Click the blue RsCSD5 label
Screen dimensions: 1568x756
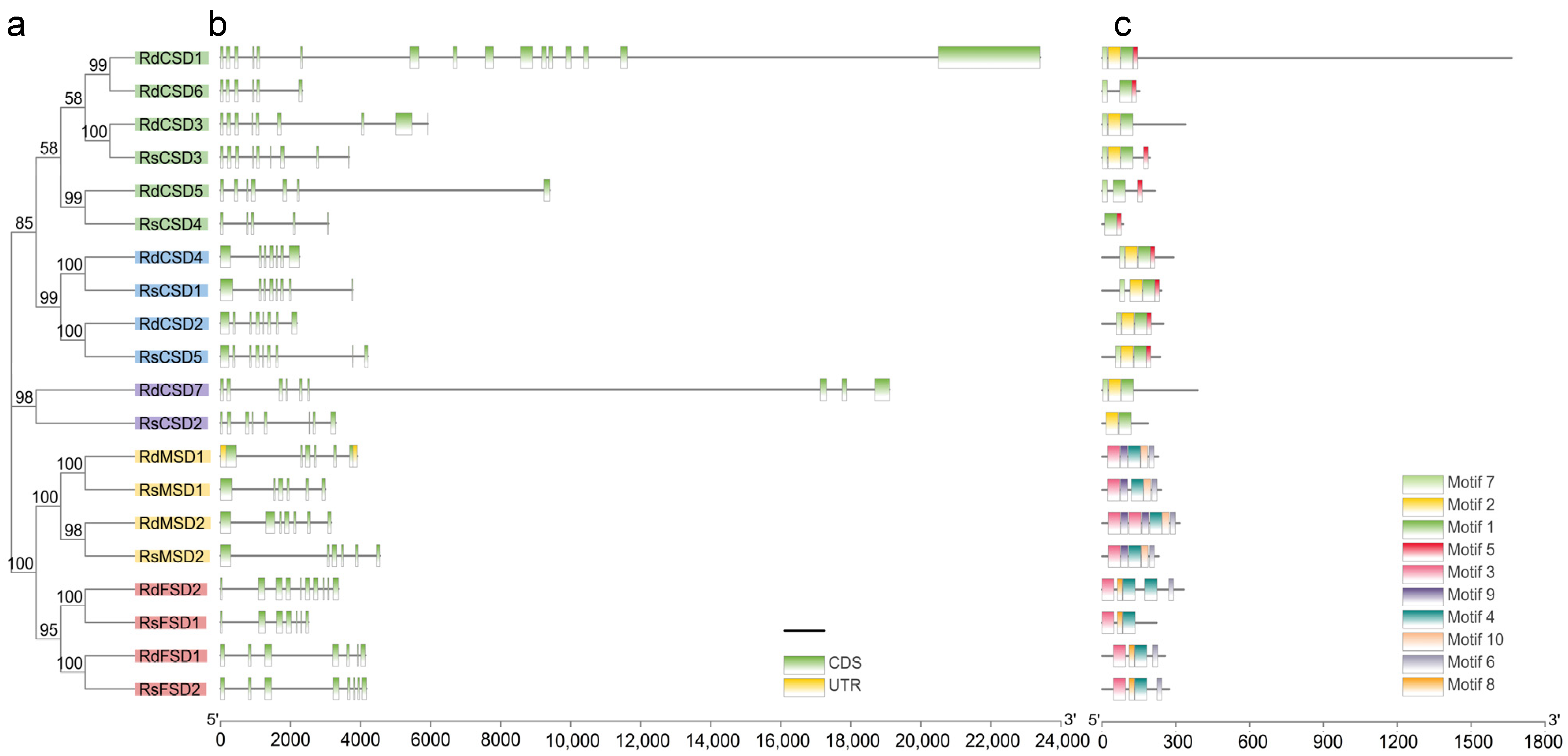(172, 357)
